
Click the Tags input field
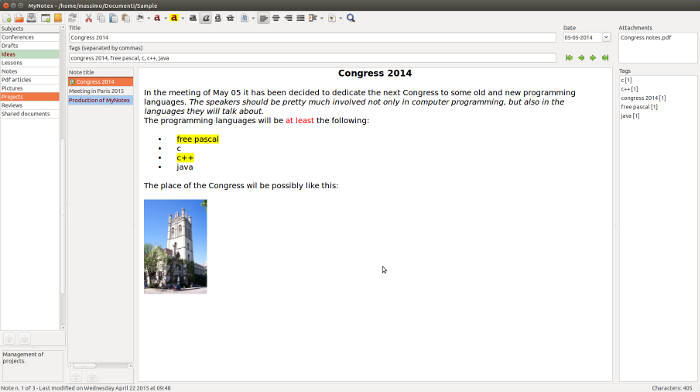coord(312,58)
